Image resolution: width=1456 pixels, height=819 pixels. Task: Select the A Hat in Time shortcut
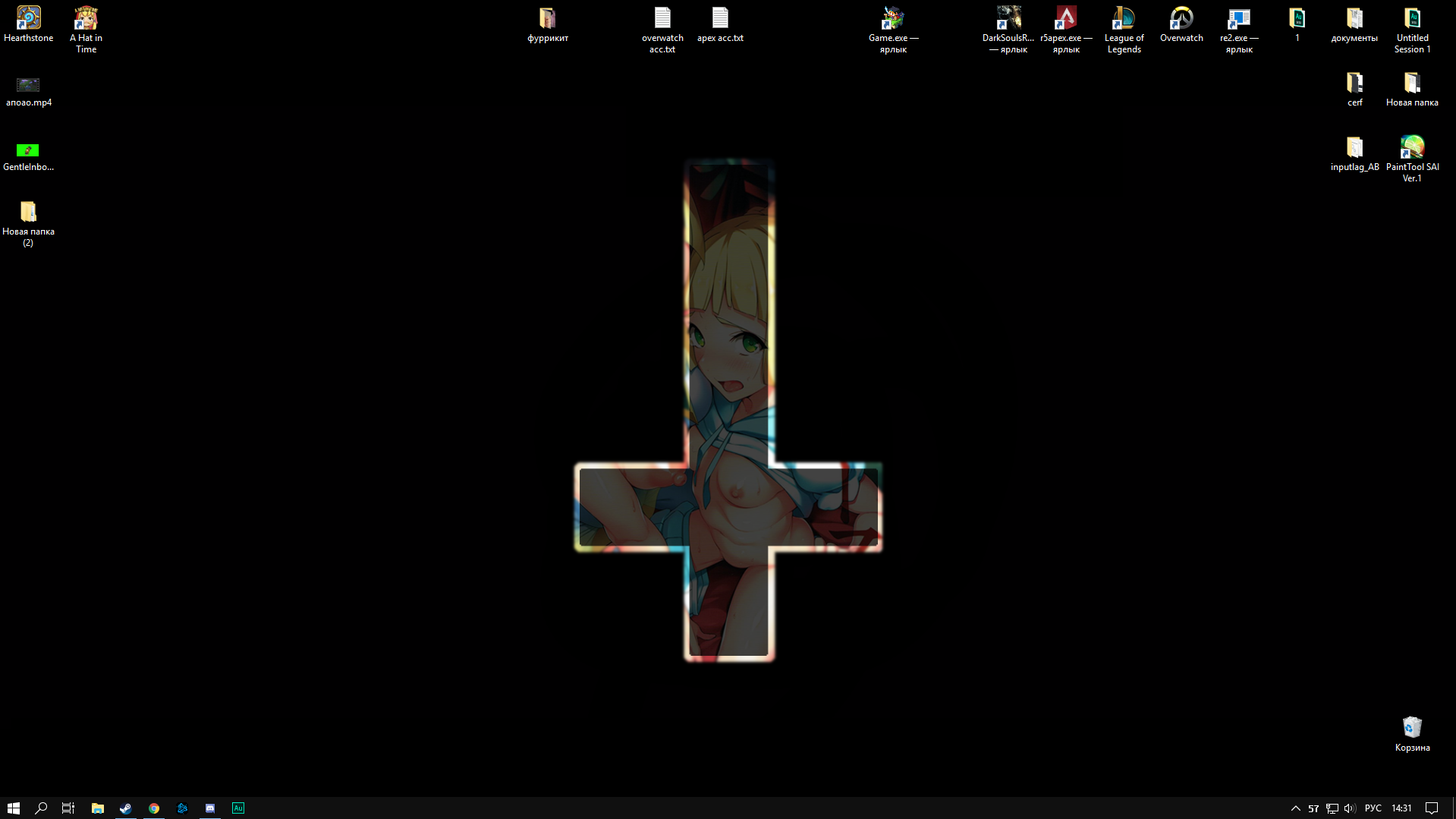click(86, 30)
